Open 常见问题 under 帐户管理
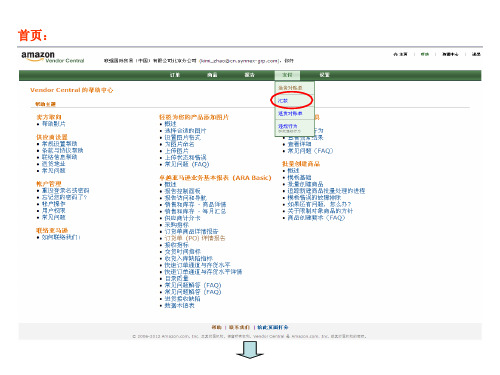500x375 pixels. point(54,217)
